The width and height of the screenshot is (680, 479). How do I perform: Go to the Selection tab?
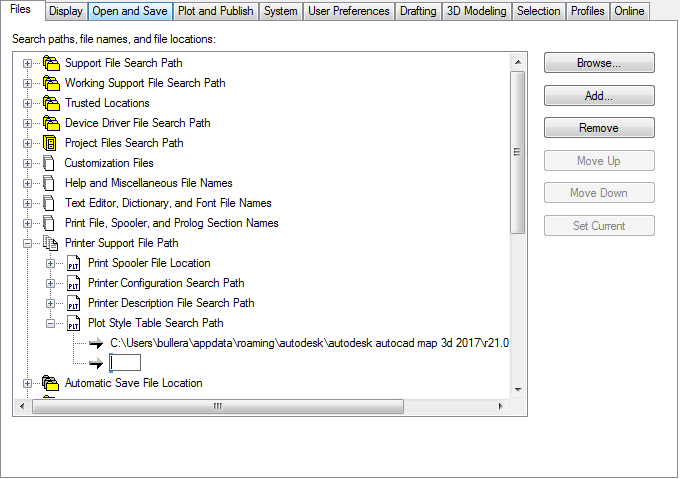coord(539,11)
